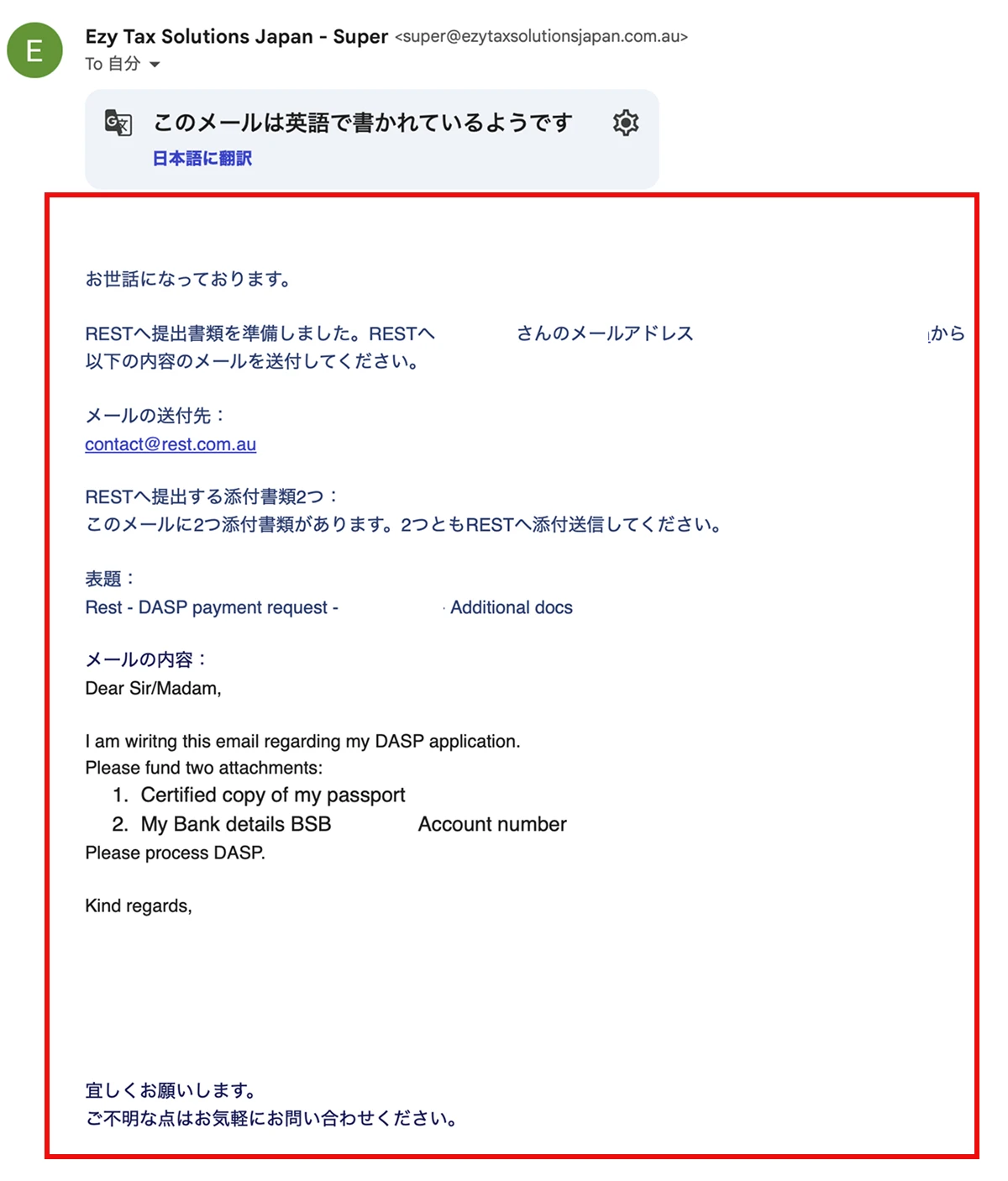The height and width of the screenshot is (1181, 1008).
Task: Click the Kind regards closing line
Action: pos(139,906)
